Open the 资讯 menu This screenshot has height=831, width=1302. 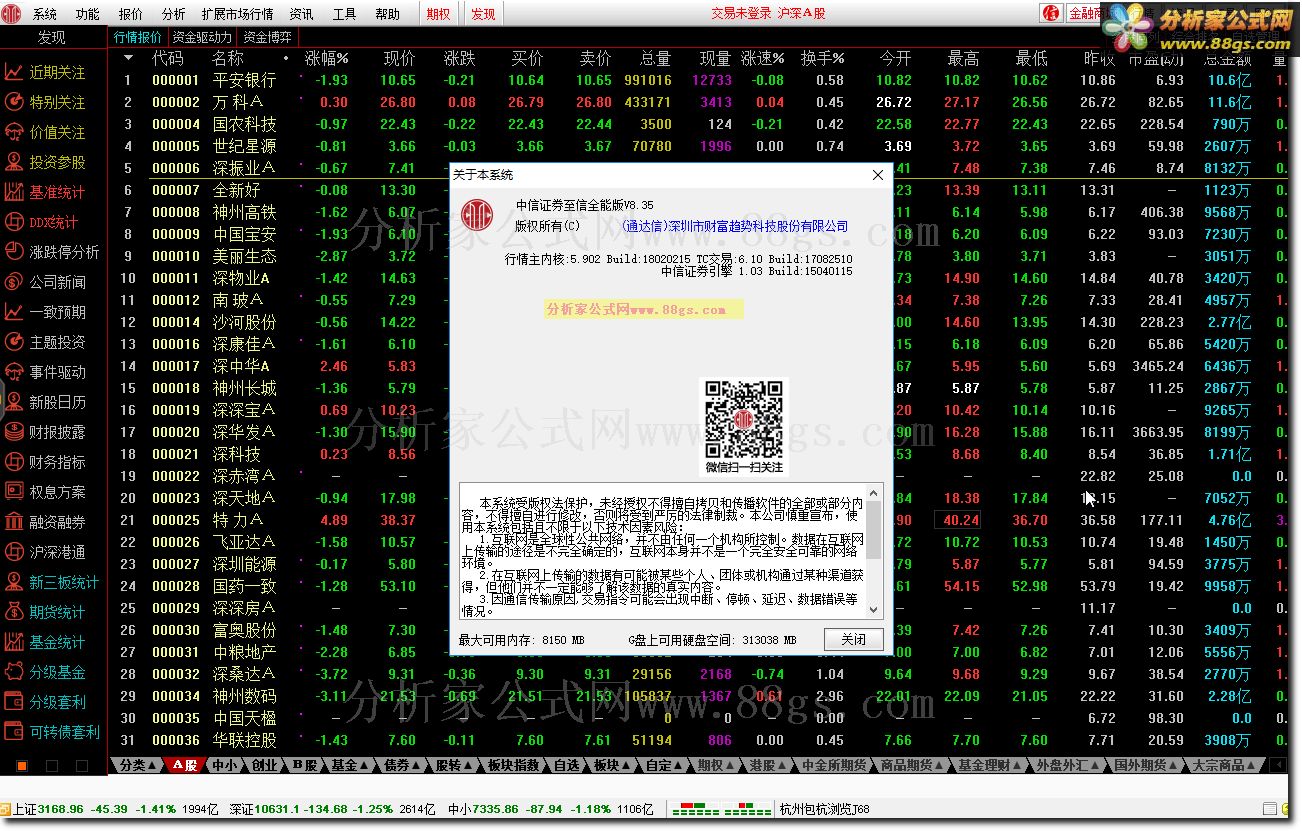pos(301,14)
